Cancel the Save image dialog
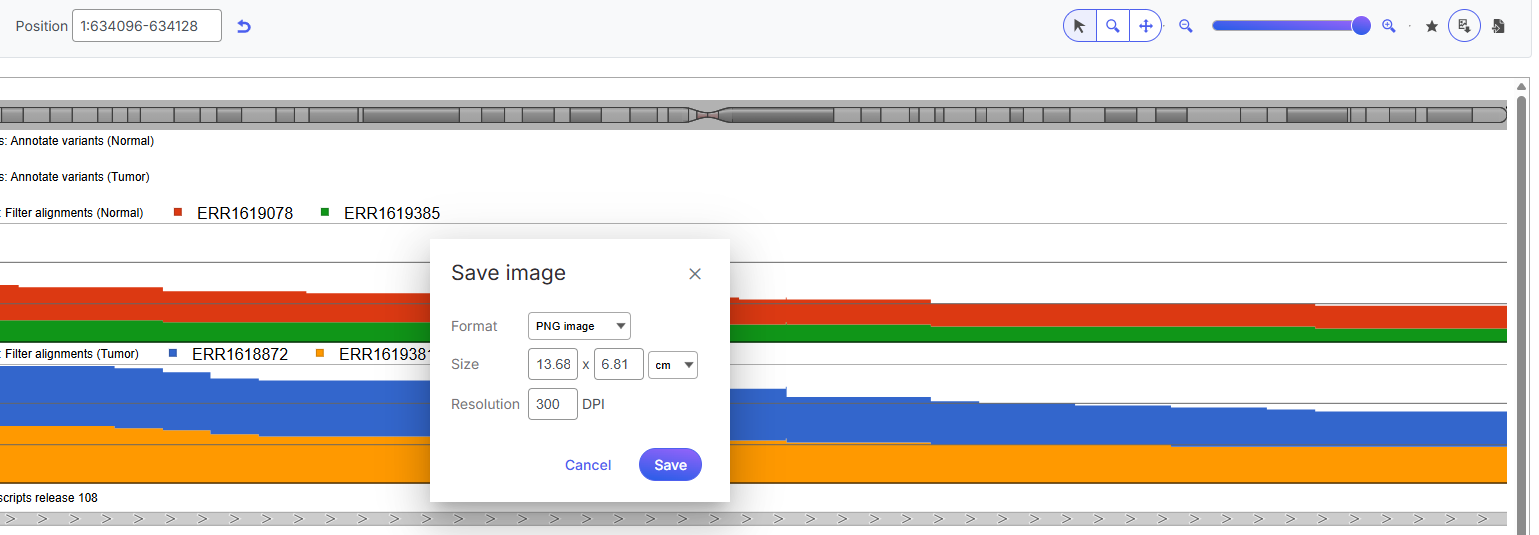 [588, 465]
